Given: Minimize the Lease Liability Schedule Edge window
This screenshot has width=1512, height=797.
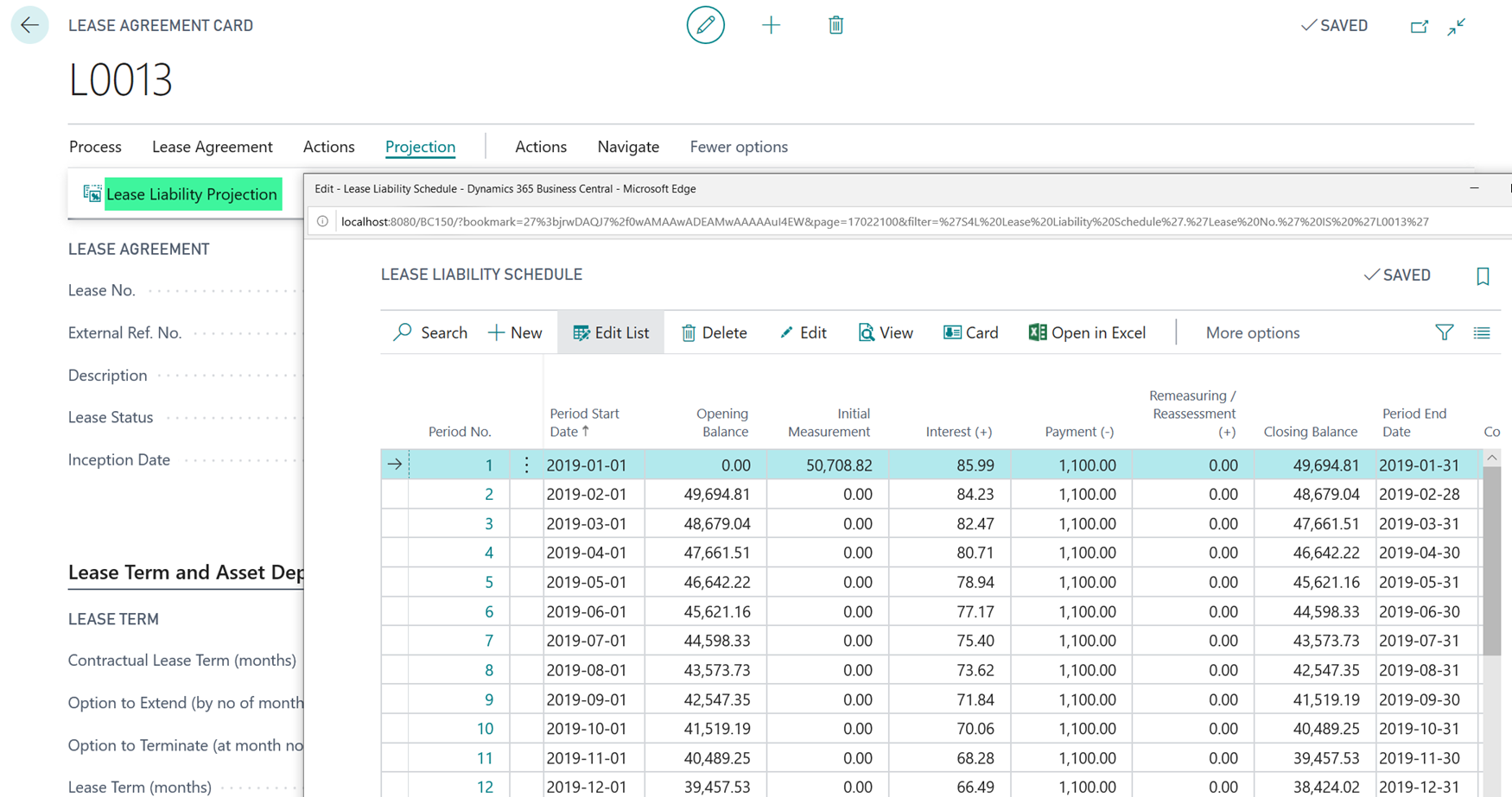Looking at the screenshot, I should coord(1474,188).
